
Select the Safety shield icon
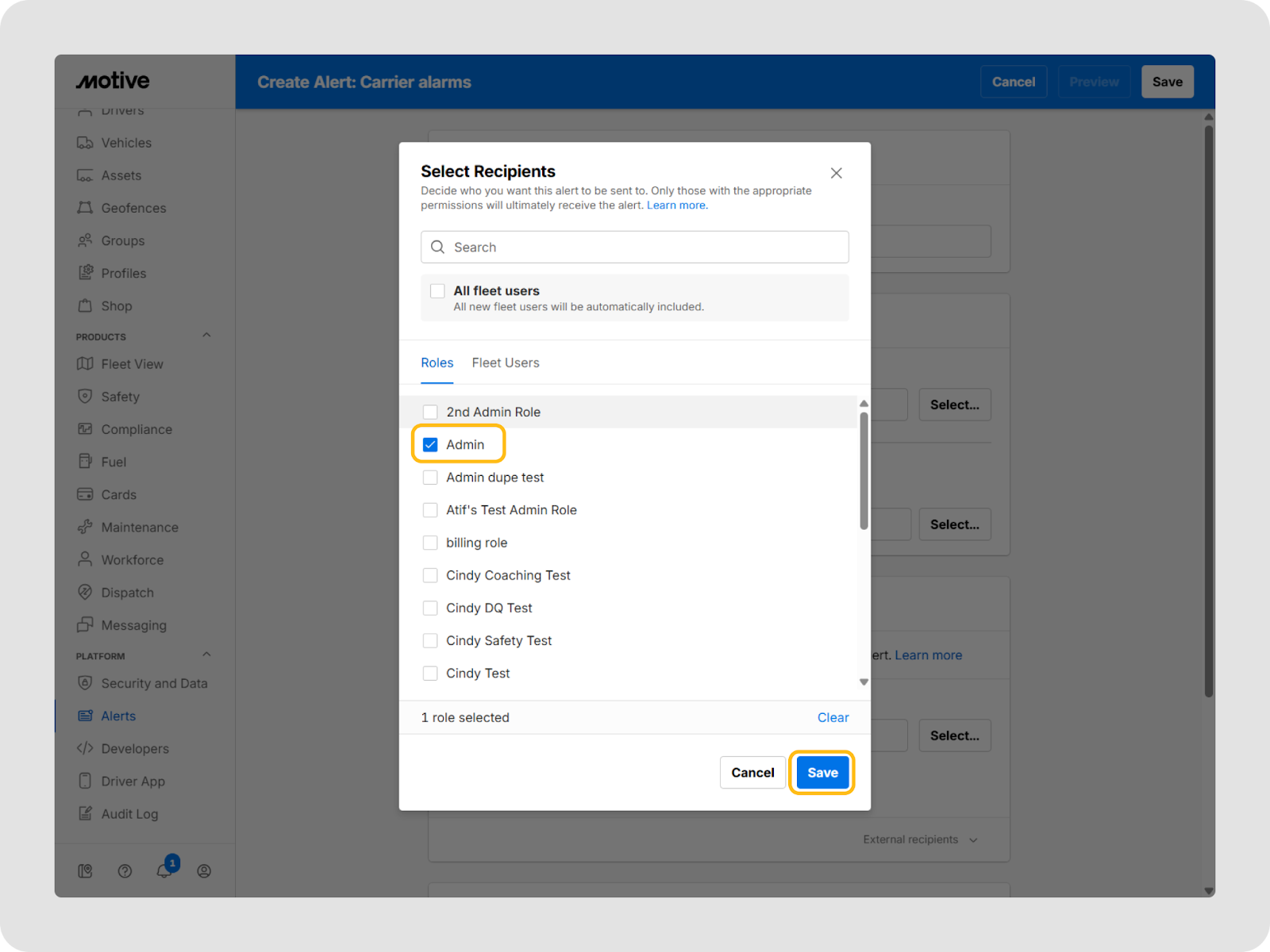(85, 397)
